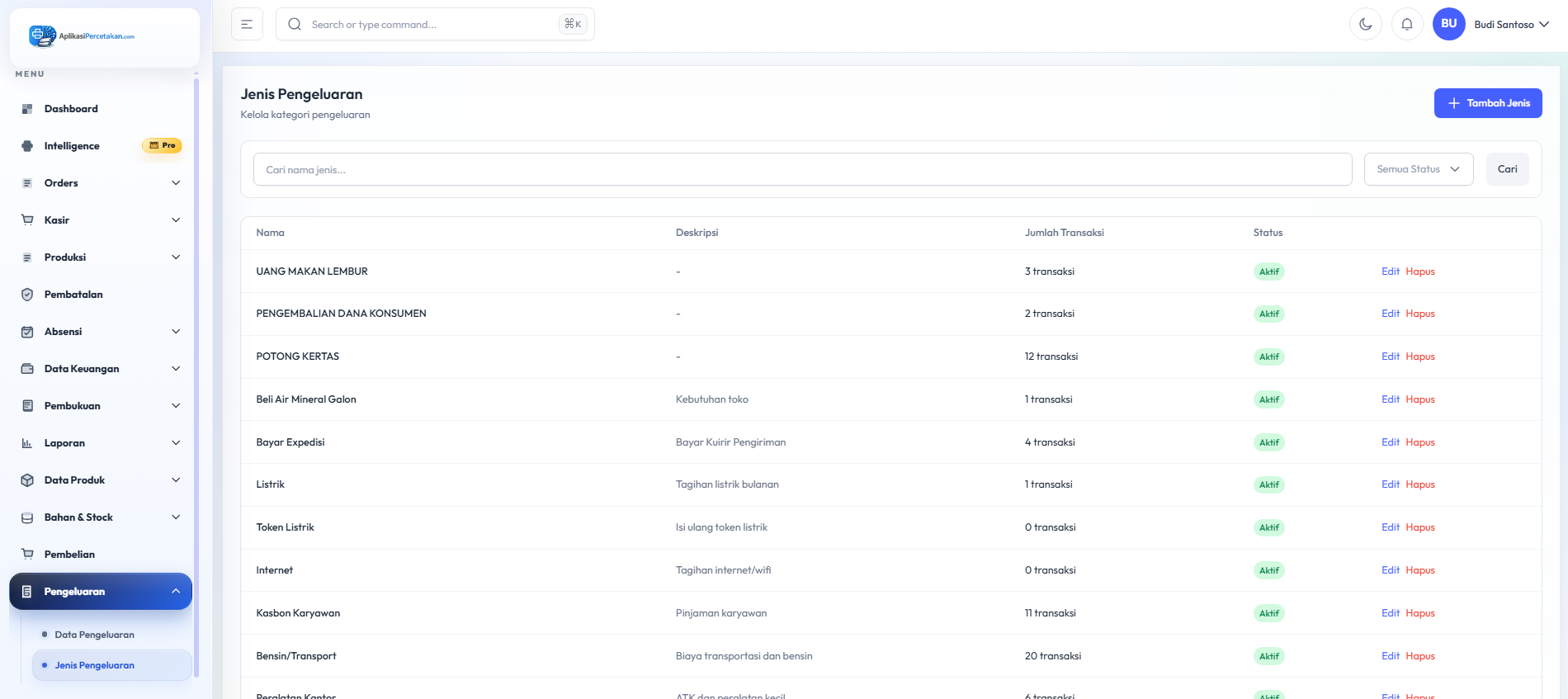Click the BU user avatar
This screenshot has height=699, width=1568.
[1449, 24]
